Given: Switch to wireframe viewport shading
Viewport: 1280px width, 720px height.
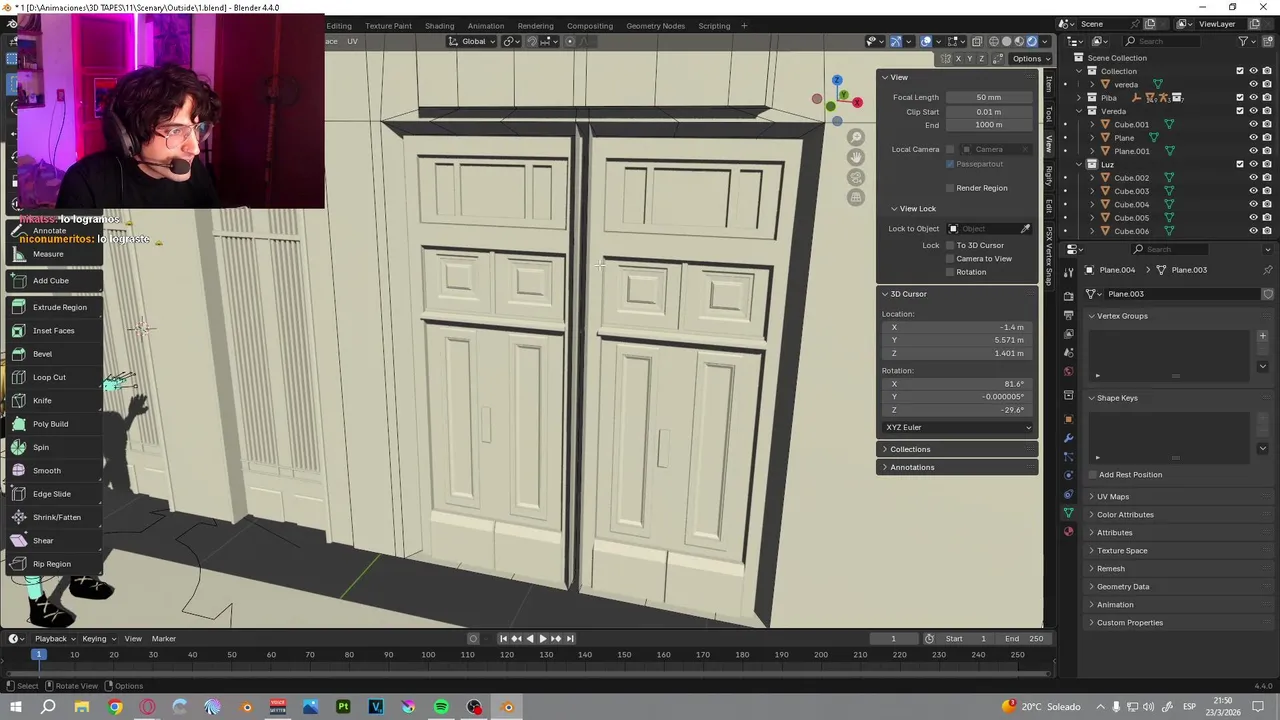Looking at the screenshot, I should tap(993, 41).
